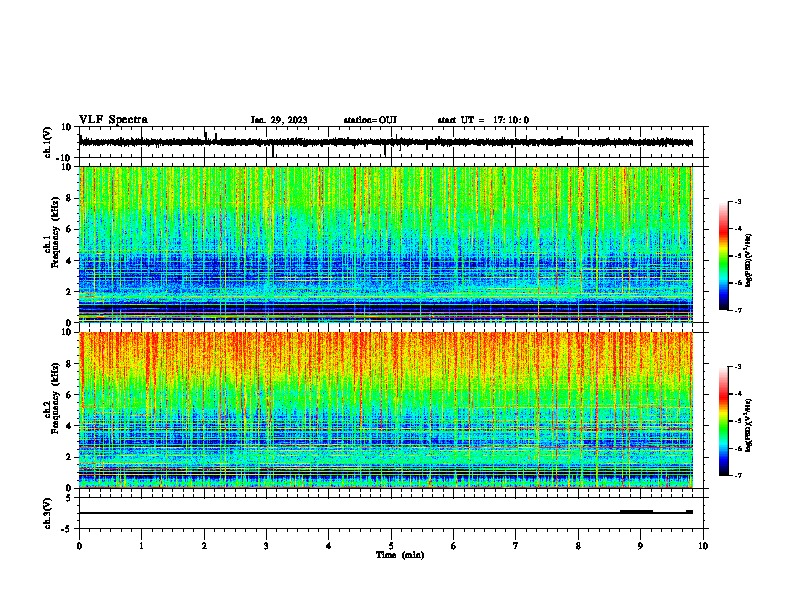Click the "station=OUI" header label
The height and width of the screenshot is (612, 792).
(x=370, y=120)
